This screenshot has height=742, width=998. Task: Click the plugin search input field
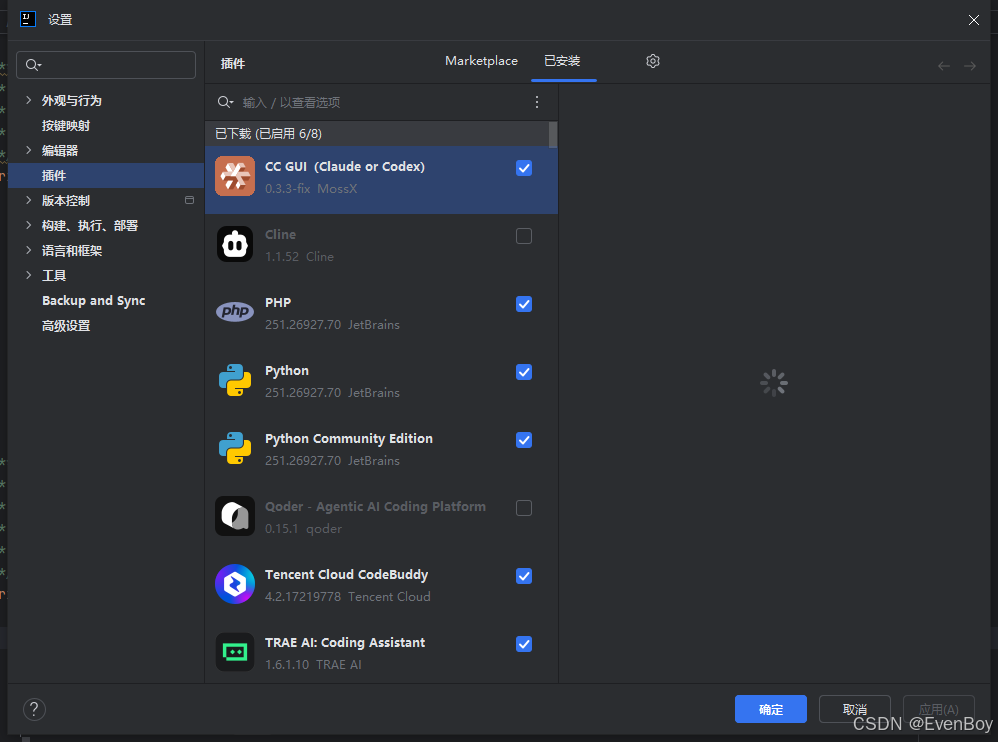[x=382, y=102]
